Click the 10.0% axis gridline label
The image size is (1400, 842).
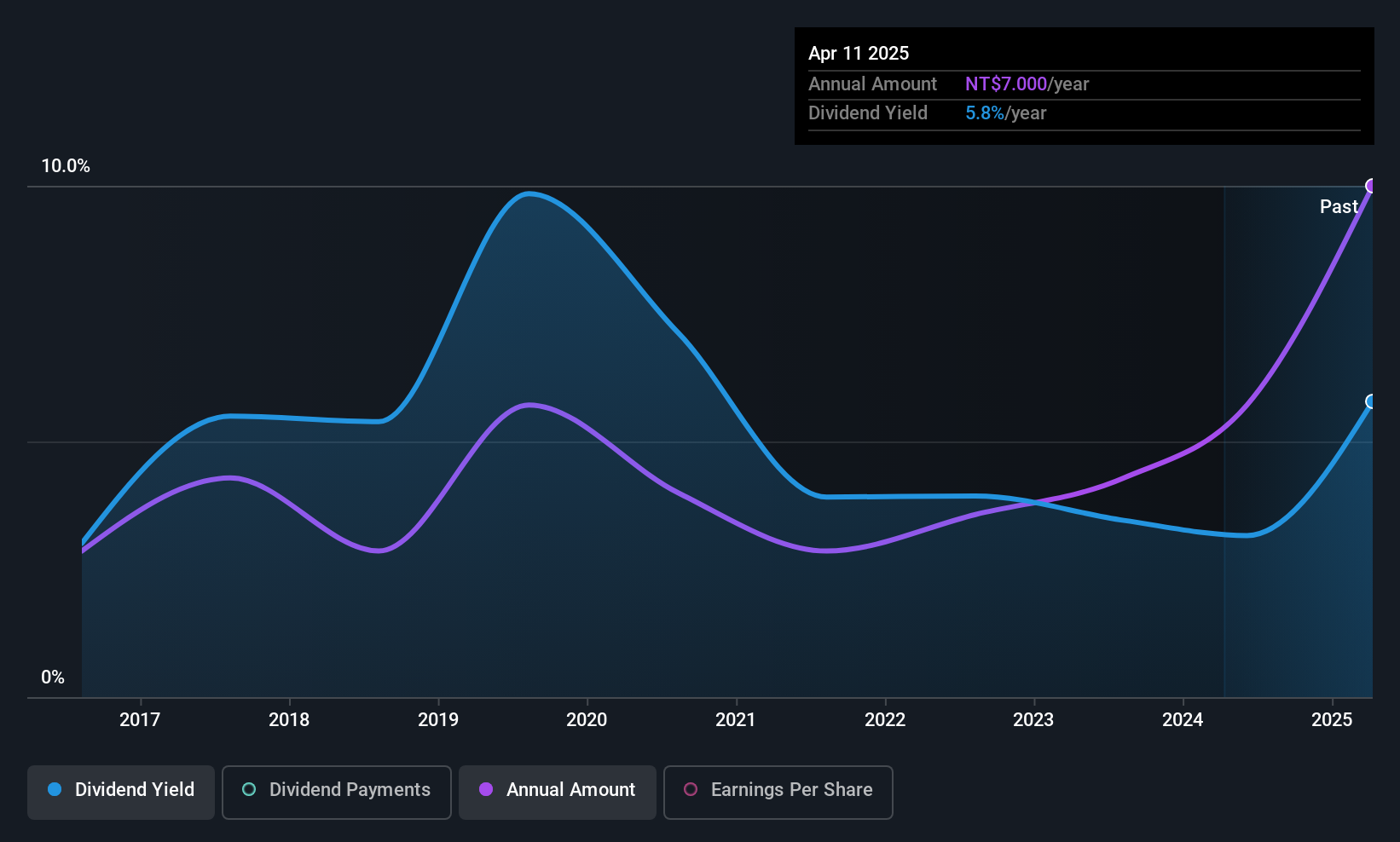click(66, 166)
